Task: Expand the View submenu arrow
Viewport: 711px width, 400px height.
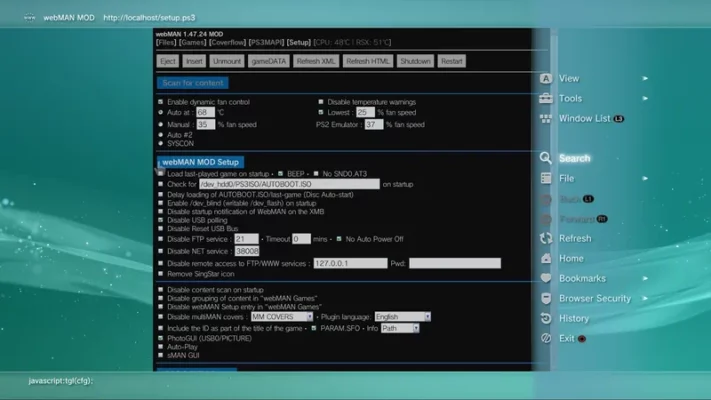Action: point(645,78)
